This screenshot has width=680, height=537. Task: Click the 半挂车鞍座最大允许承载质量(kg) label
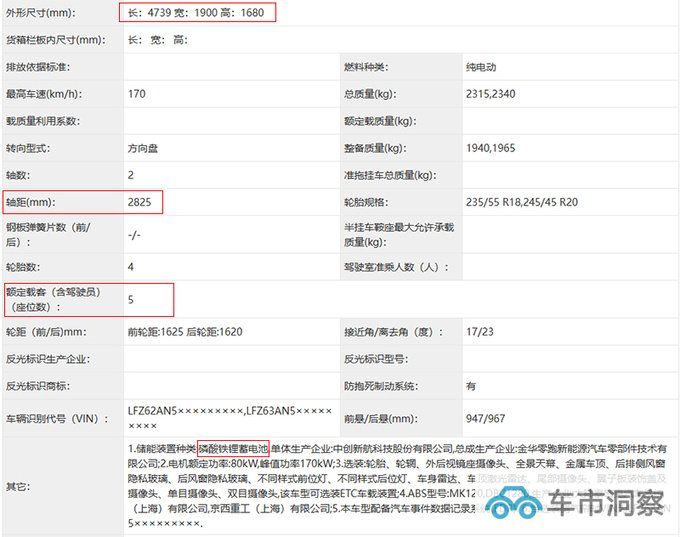point(399,235)
